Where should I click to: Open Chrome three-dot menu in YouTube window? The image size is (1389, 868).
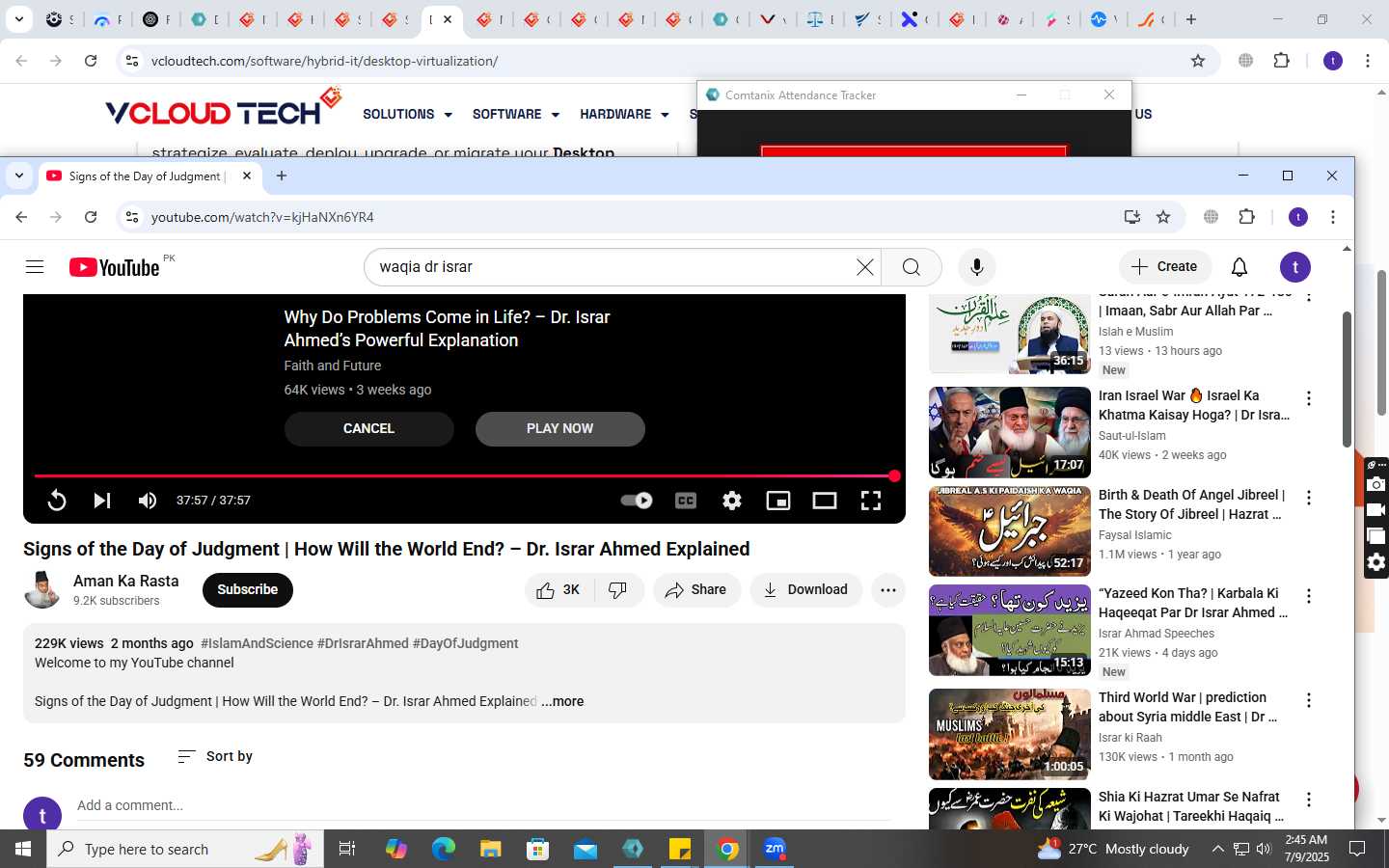(1333, 217)
